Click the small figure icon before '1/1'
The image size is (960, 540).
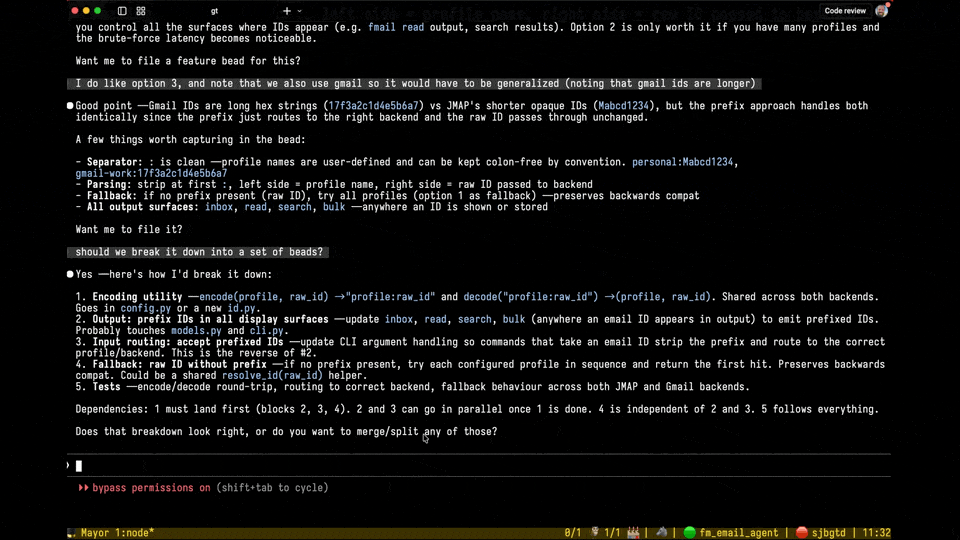tap(594, 533)
